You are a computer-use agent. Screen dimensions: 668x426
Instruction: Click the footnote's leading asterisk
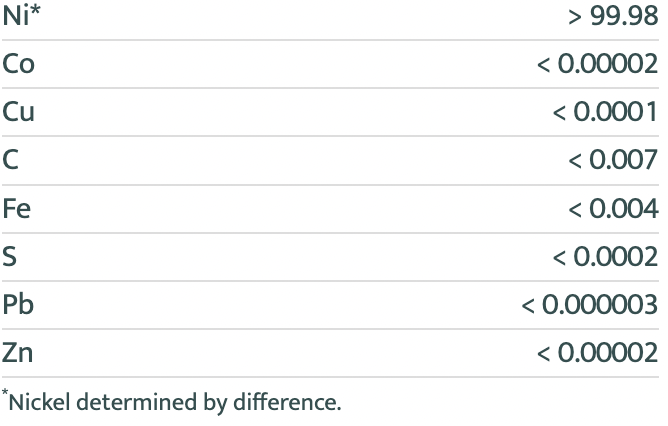[x=4, y=397]
